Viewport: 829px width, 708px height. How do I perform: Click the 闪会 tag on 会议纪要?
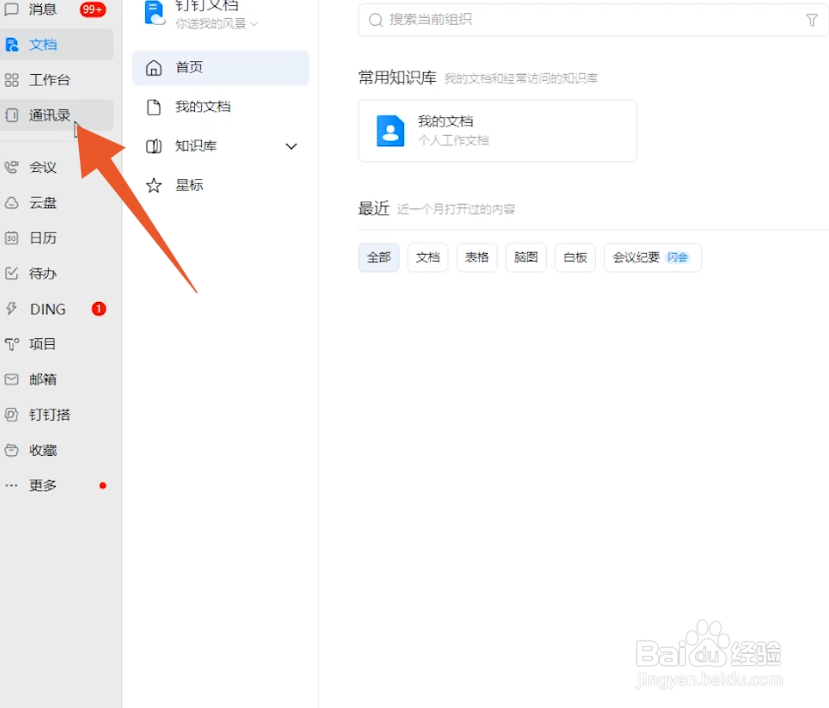[677, 258]
